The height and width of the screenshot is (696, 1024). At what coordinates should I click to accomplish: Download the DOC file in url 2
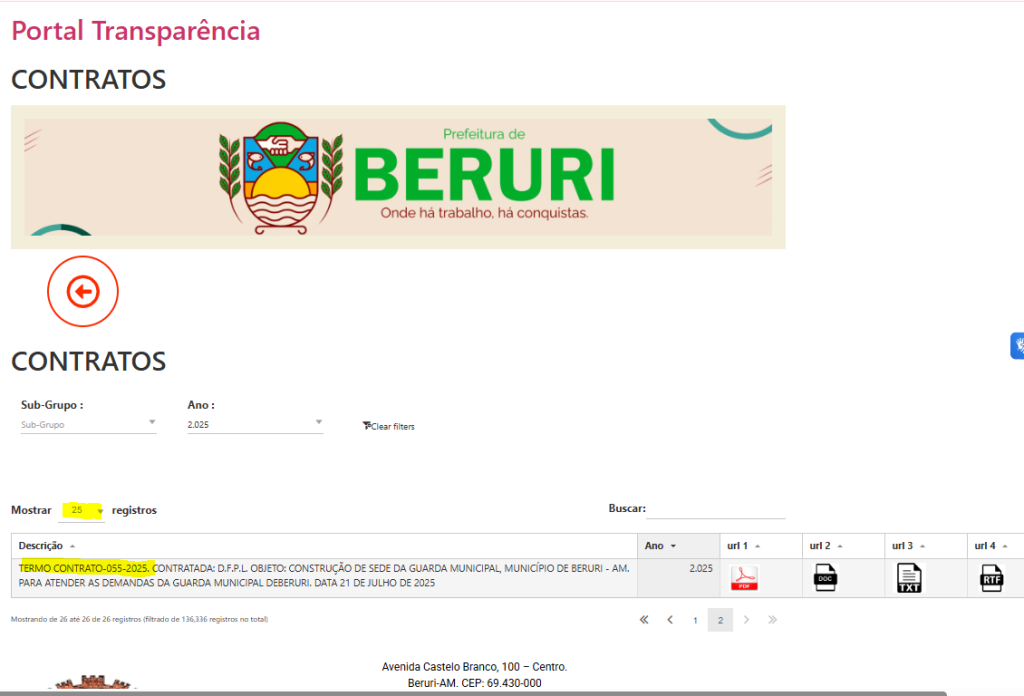point(825,578)
